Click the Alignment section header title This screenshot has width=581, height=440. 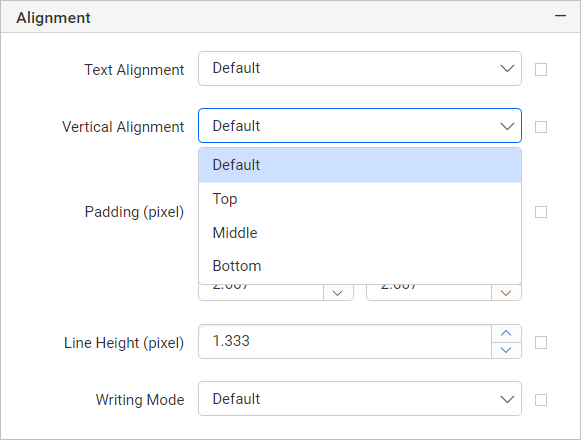[53, 17]
